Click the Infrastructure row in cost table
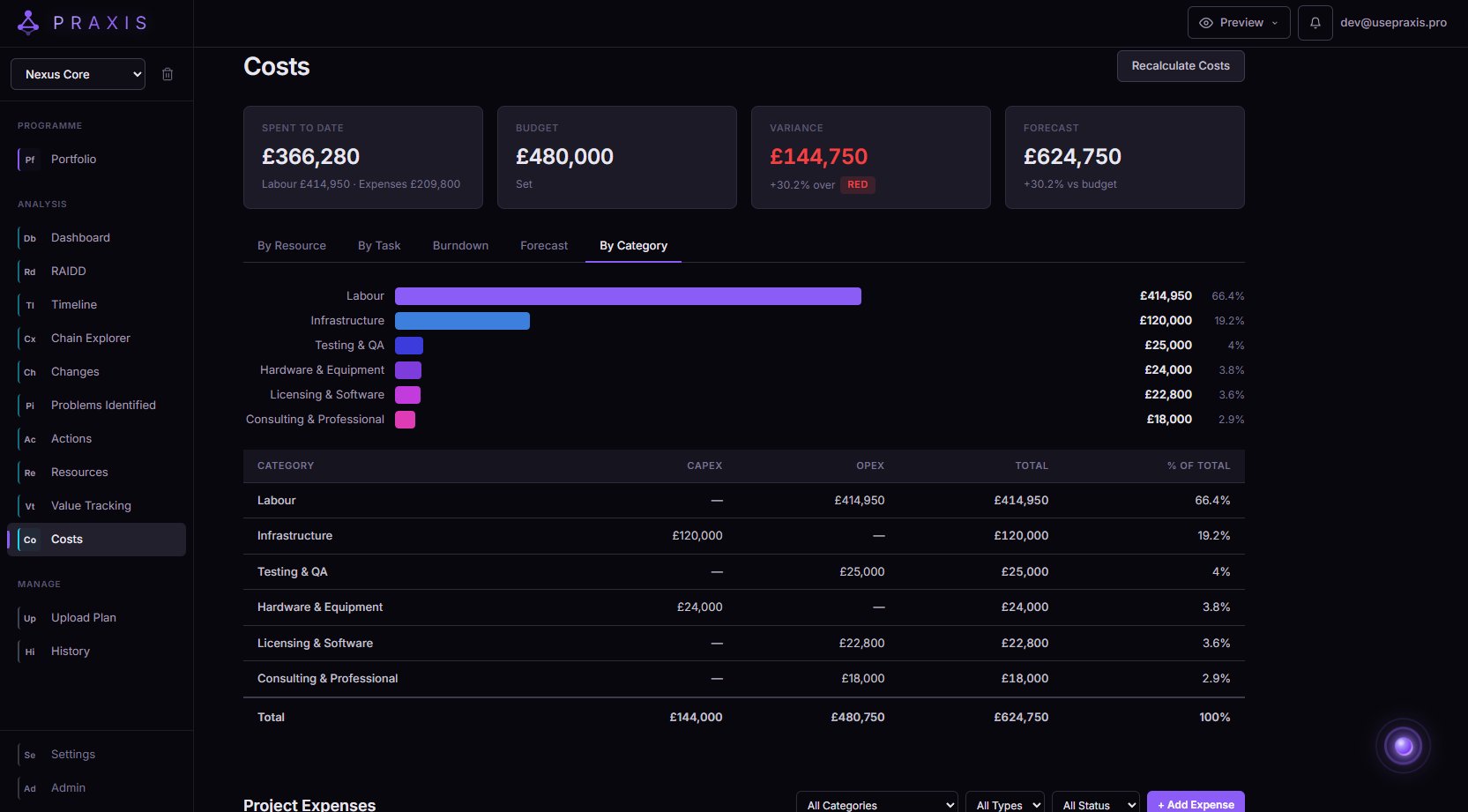1468x812 pixels. (x=743, y=536)
